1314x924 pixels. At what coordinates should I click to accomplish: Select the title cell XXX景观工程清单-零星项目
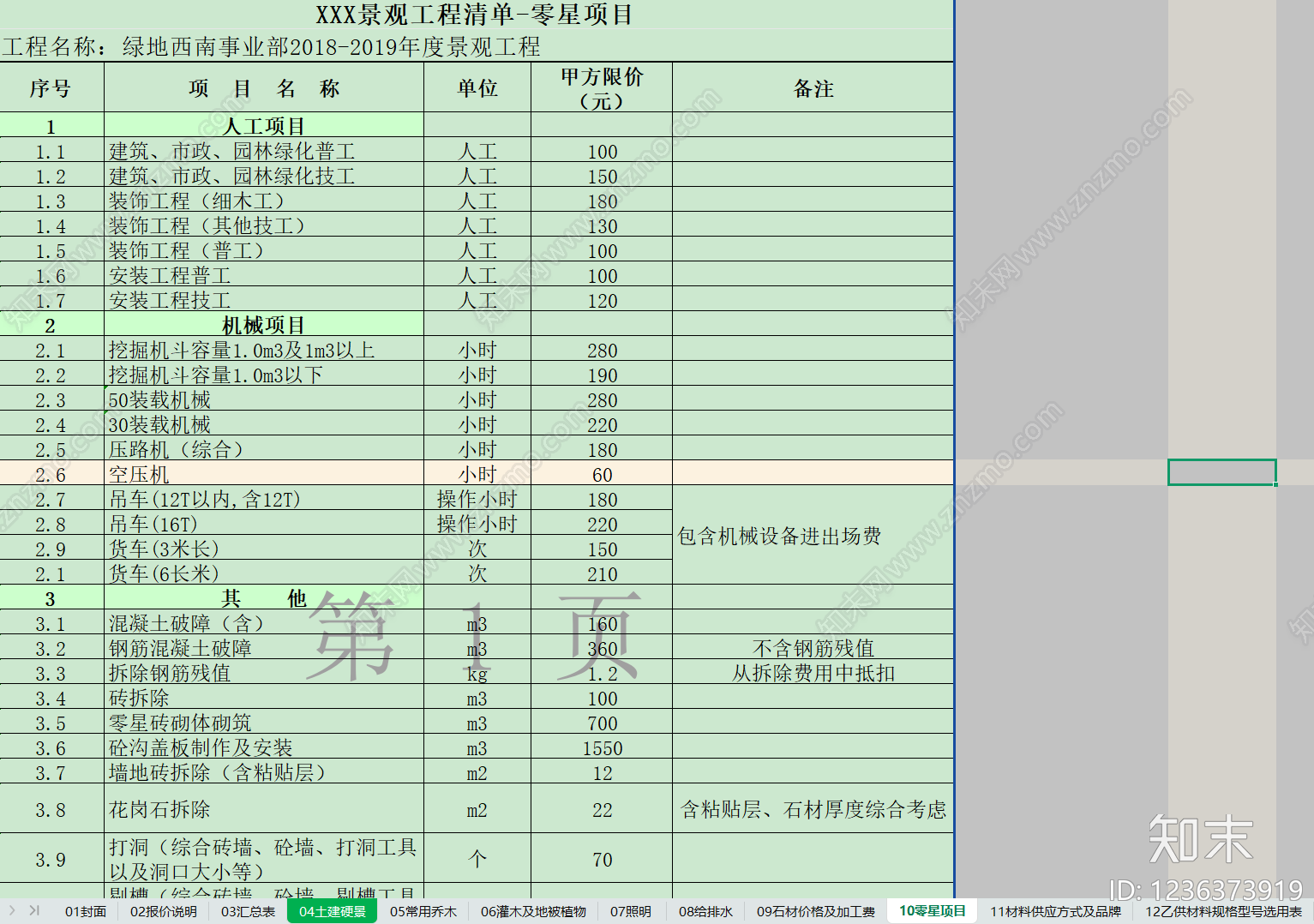click(477, 15)
